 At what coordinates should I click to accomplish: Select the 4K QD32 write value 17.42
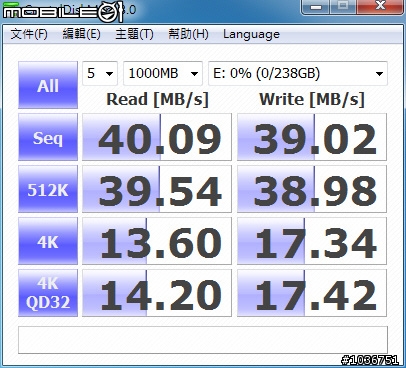point(312,293)
